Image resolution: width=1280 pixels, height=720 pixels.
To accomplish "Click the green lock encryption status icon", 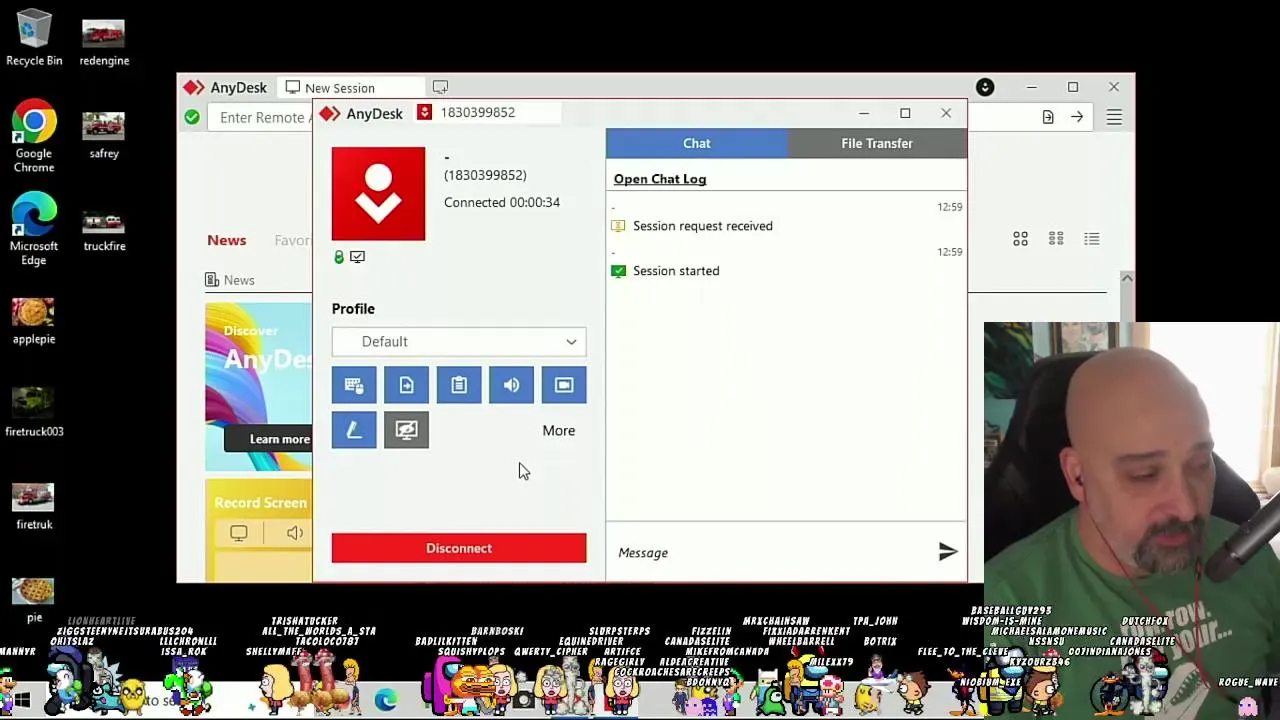I will click(339, 257).
